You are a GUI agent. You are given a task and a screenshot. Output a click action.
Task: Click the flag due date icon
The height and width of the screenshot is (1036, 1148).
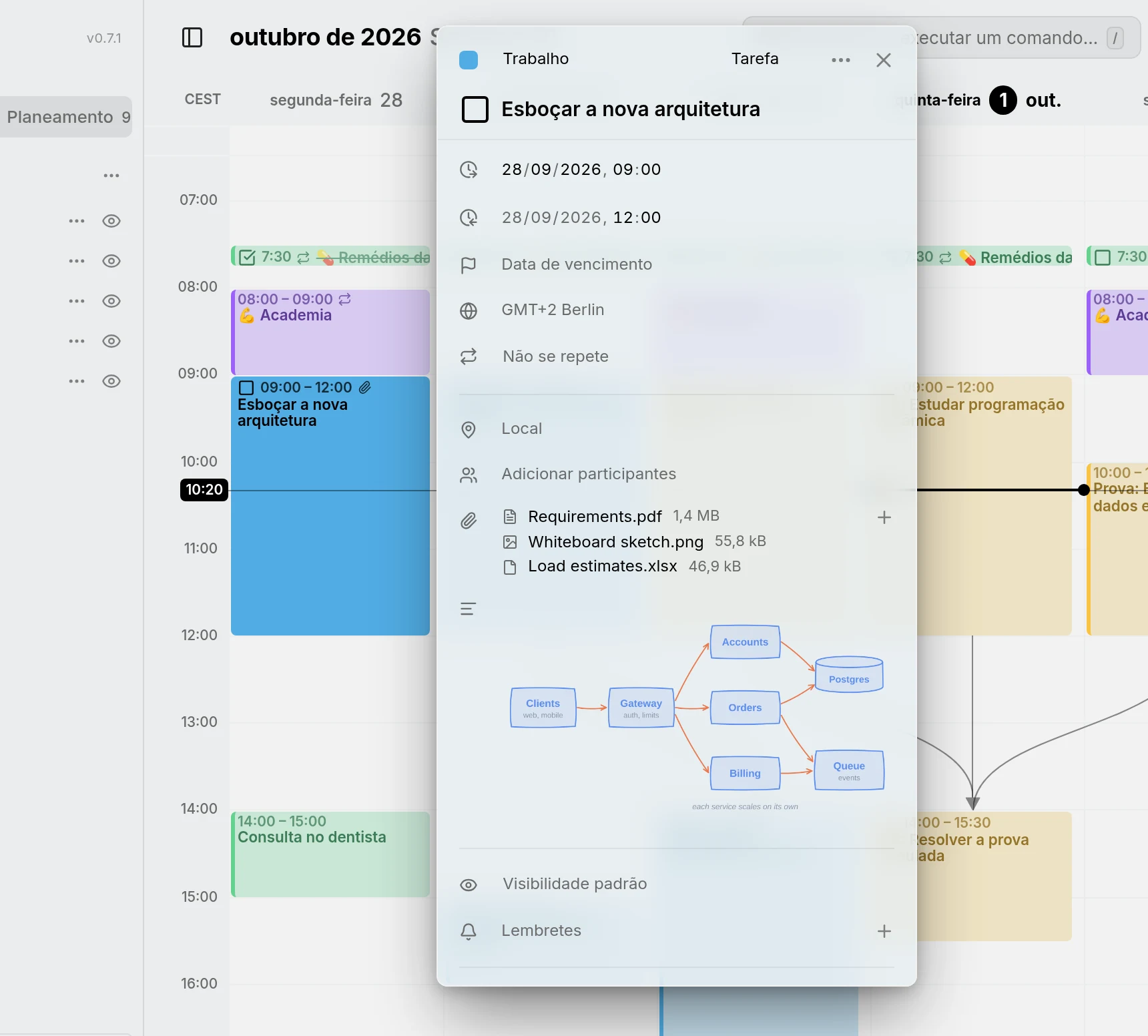(469, 265)
